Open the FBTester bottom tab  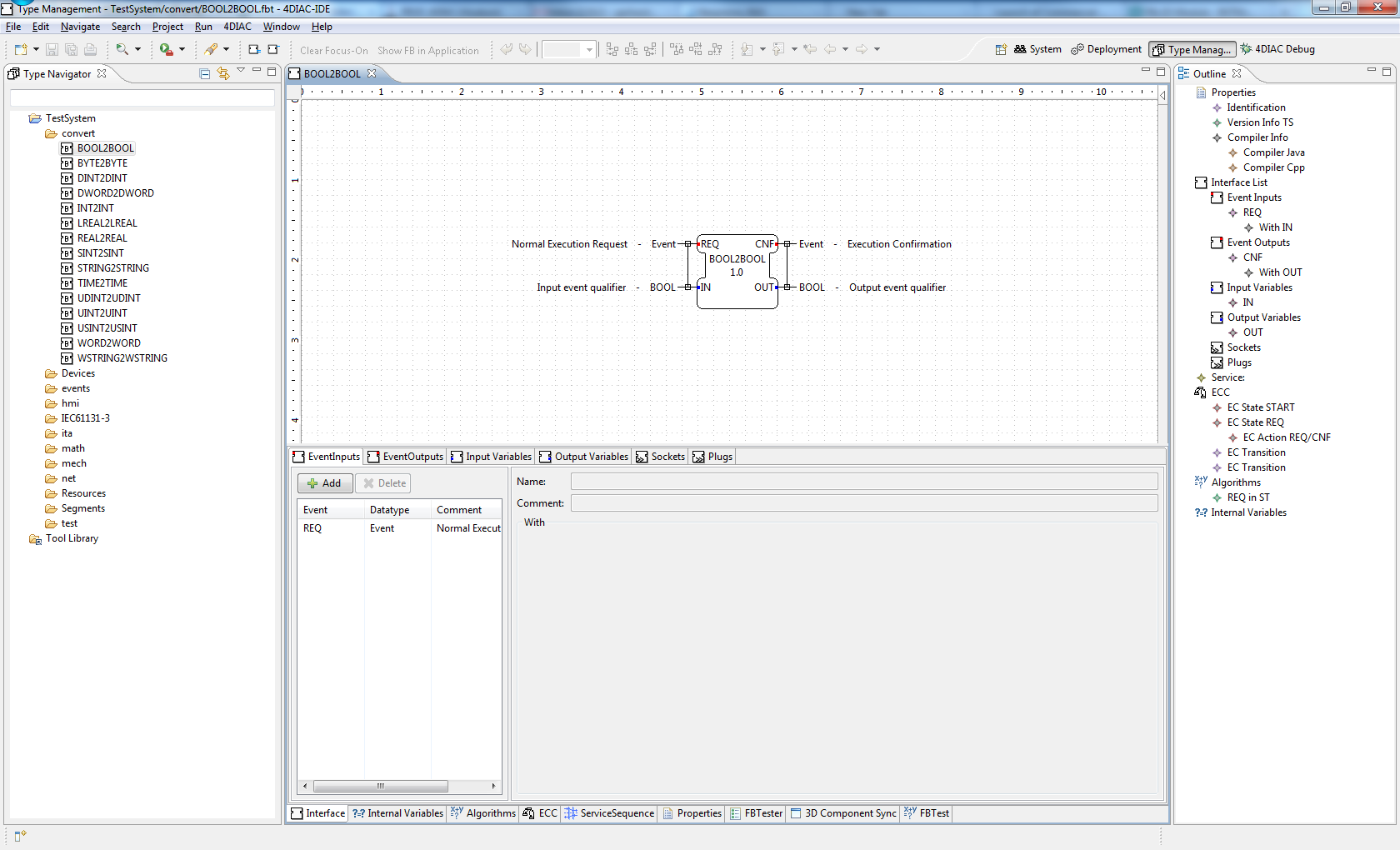coord(756,813)
